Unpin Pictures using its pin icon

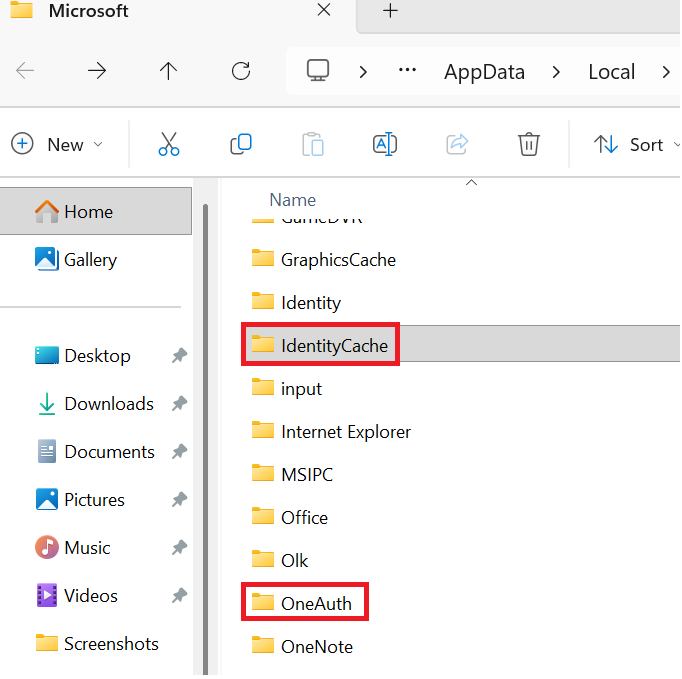[x=179, y=499]
